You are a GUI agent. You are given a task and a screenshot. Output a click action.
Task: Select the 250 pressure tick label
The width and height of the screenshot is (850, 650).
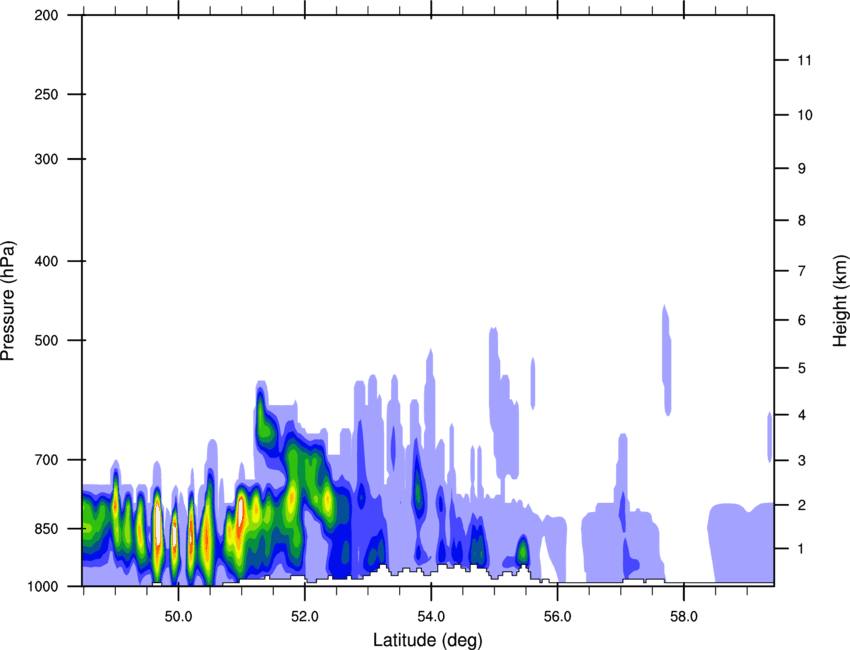pyautogui.click(x=46, y=94)
